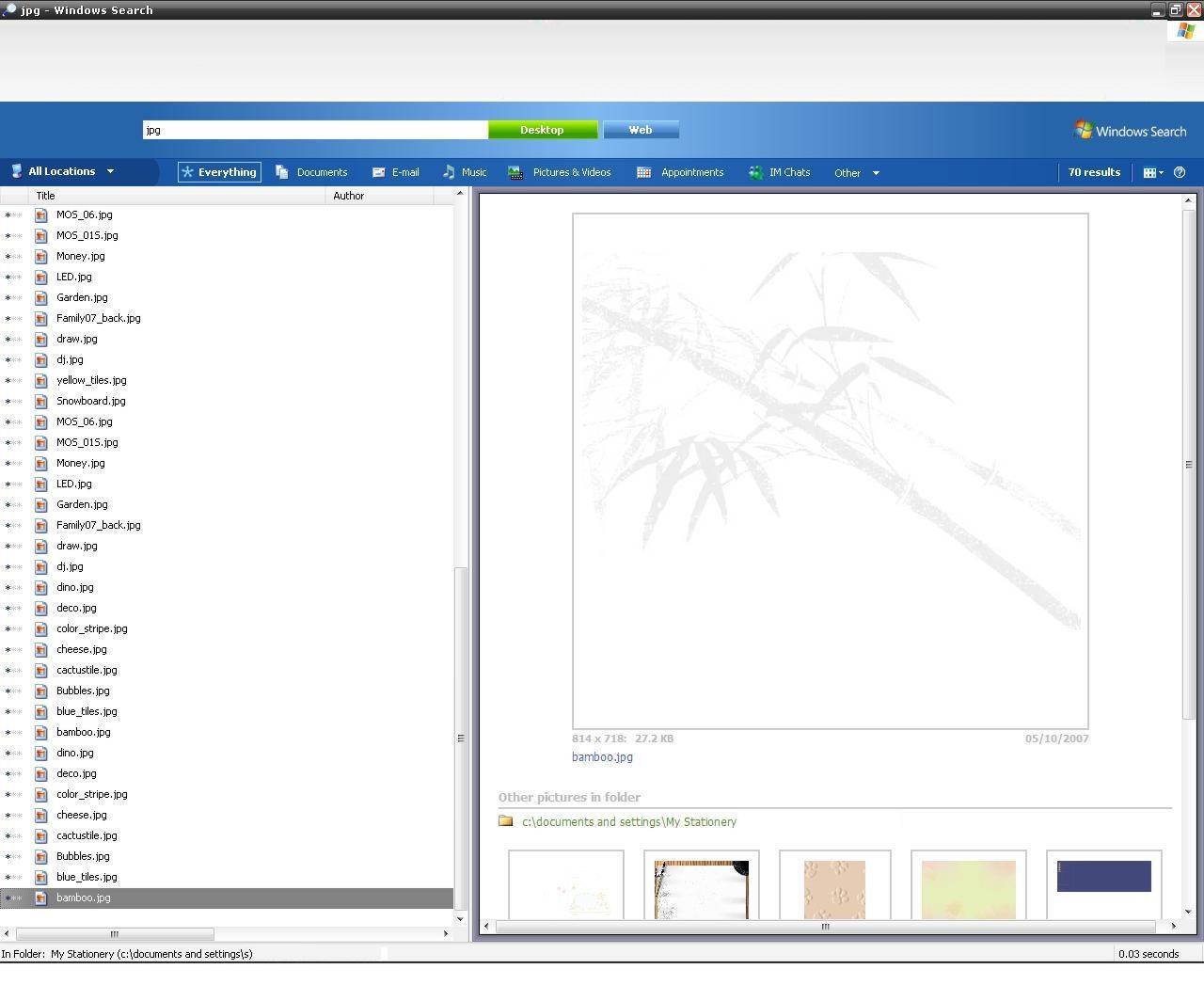Select the Everything filter
This screenshot has height=1001, width=1204.
[219, 172]
